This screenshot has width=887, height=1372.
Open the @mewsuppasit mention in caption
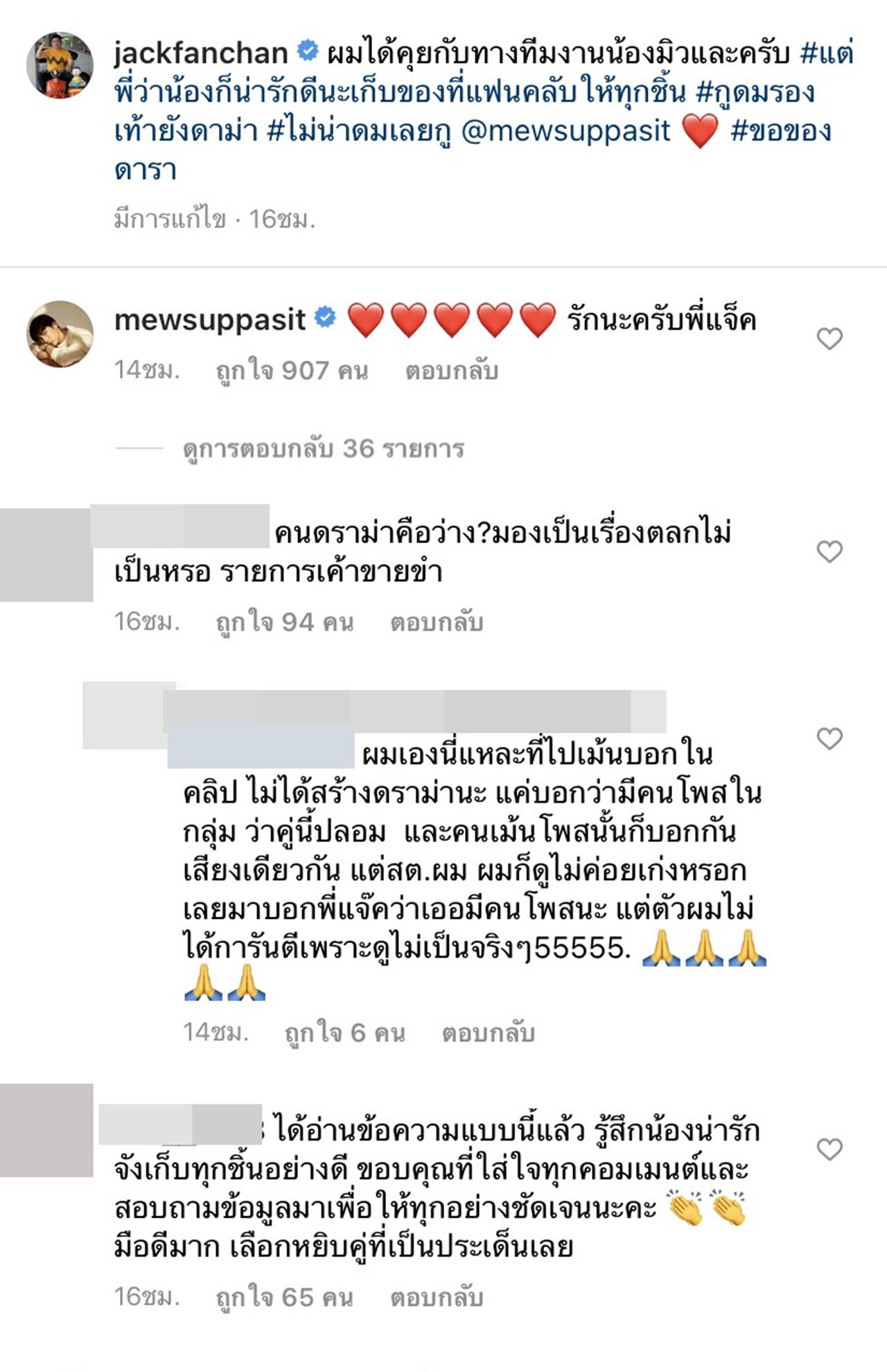(565, 130)
